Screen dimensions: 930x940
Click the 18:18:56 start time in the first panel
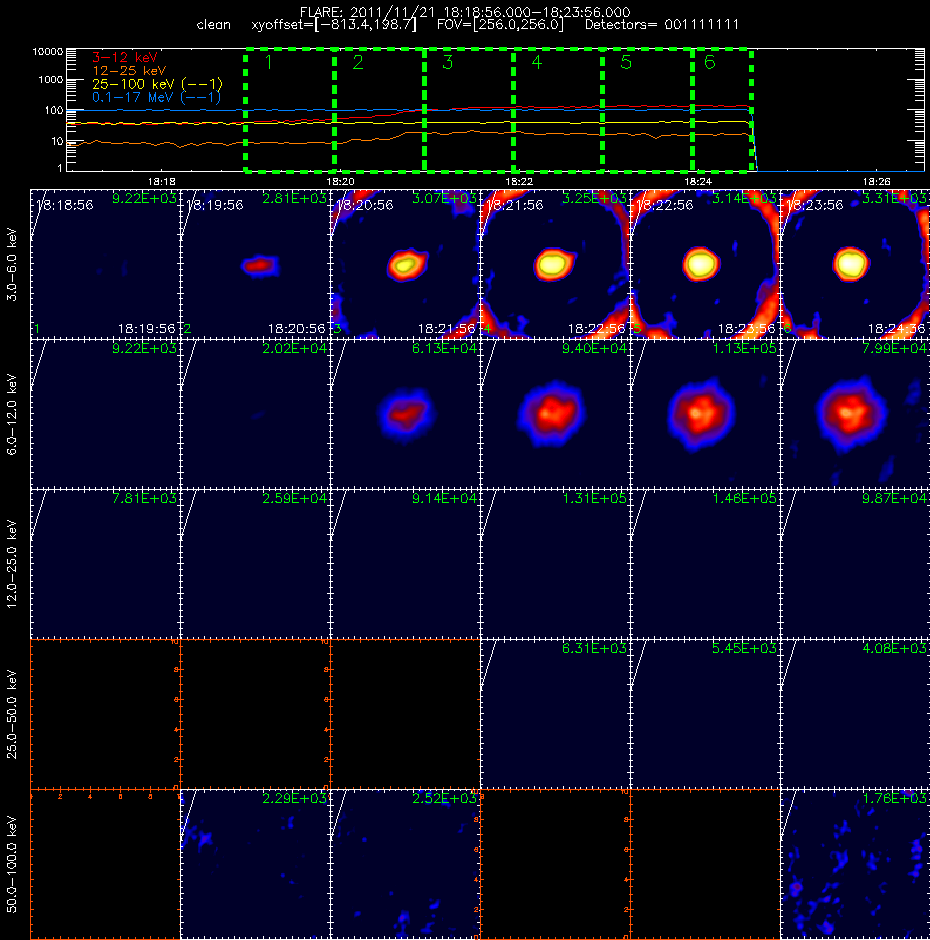coord(65,205)
